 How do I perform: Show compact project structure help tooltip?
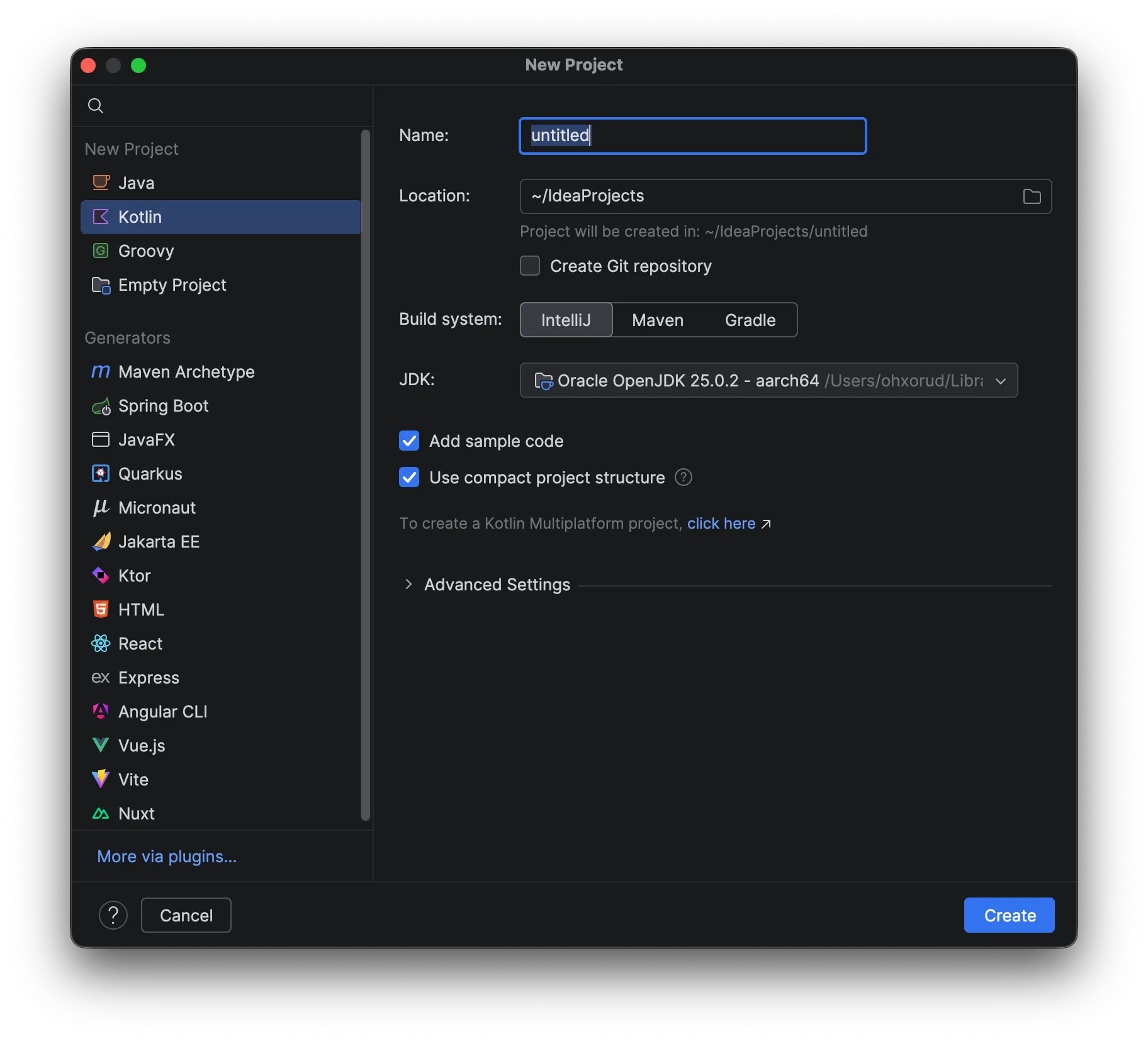click(684, 477)
